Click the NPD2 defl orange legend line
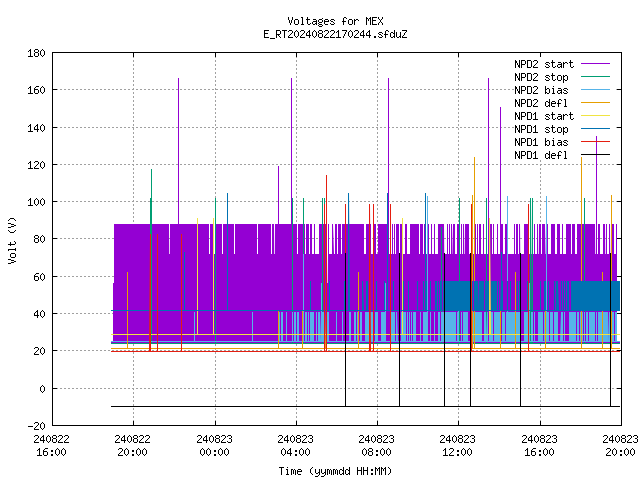Screen dimensions: 640x480 pos(595,103)
